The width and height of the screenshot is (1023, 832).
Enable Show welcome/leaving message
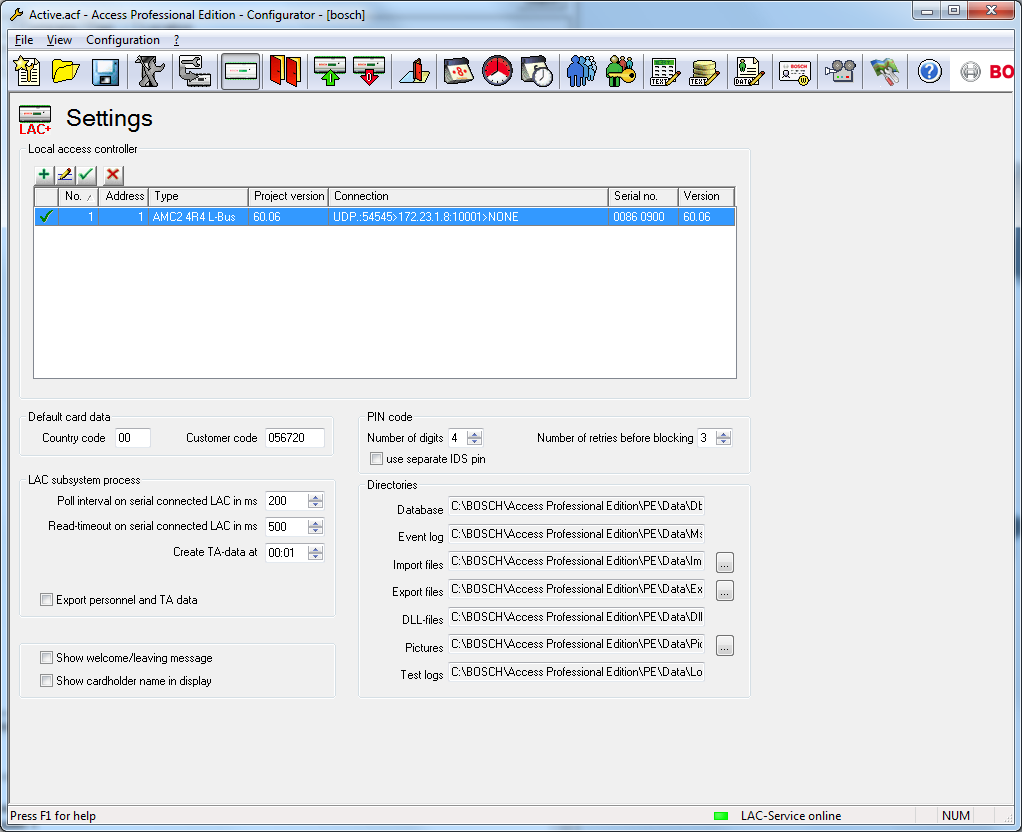click(46, 658)
